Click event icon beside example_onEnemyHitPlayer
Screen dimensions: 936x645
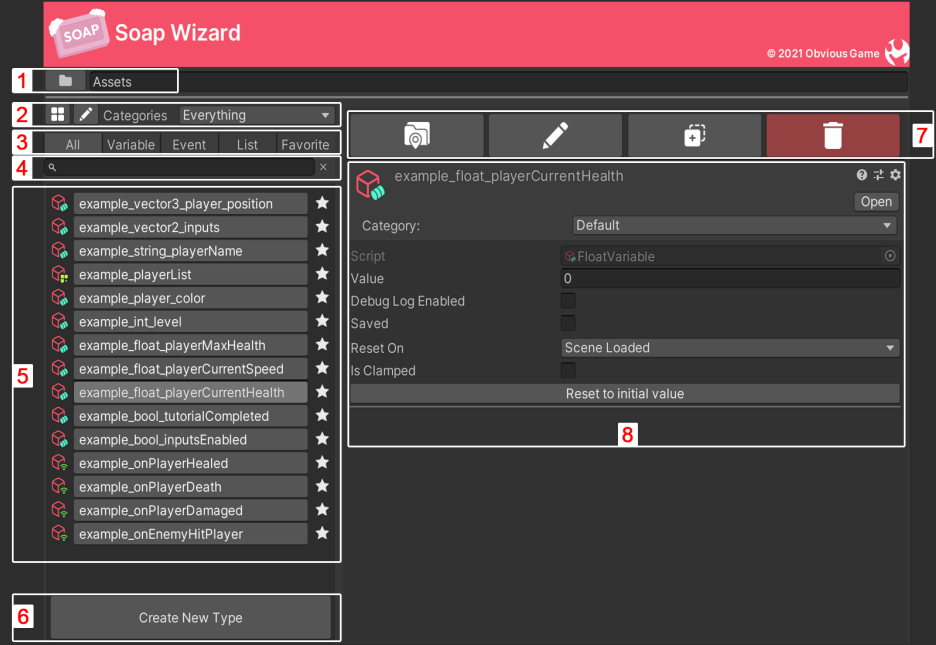[x=60, y=533]
